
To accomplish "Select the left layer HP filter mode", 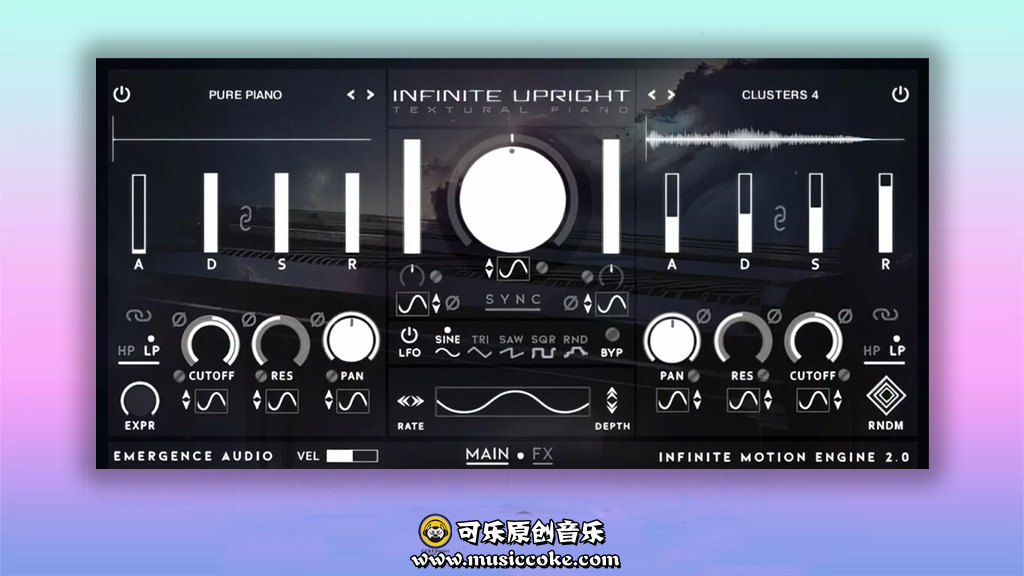I will point(126,351).
